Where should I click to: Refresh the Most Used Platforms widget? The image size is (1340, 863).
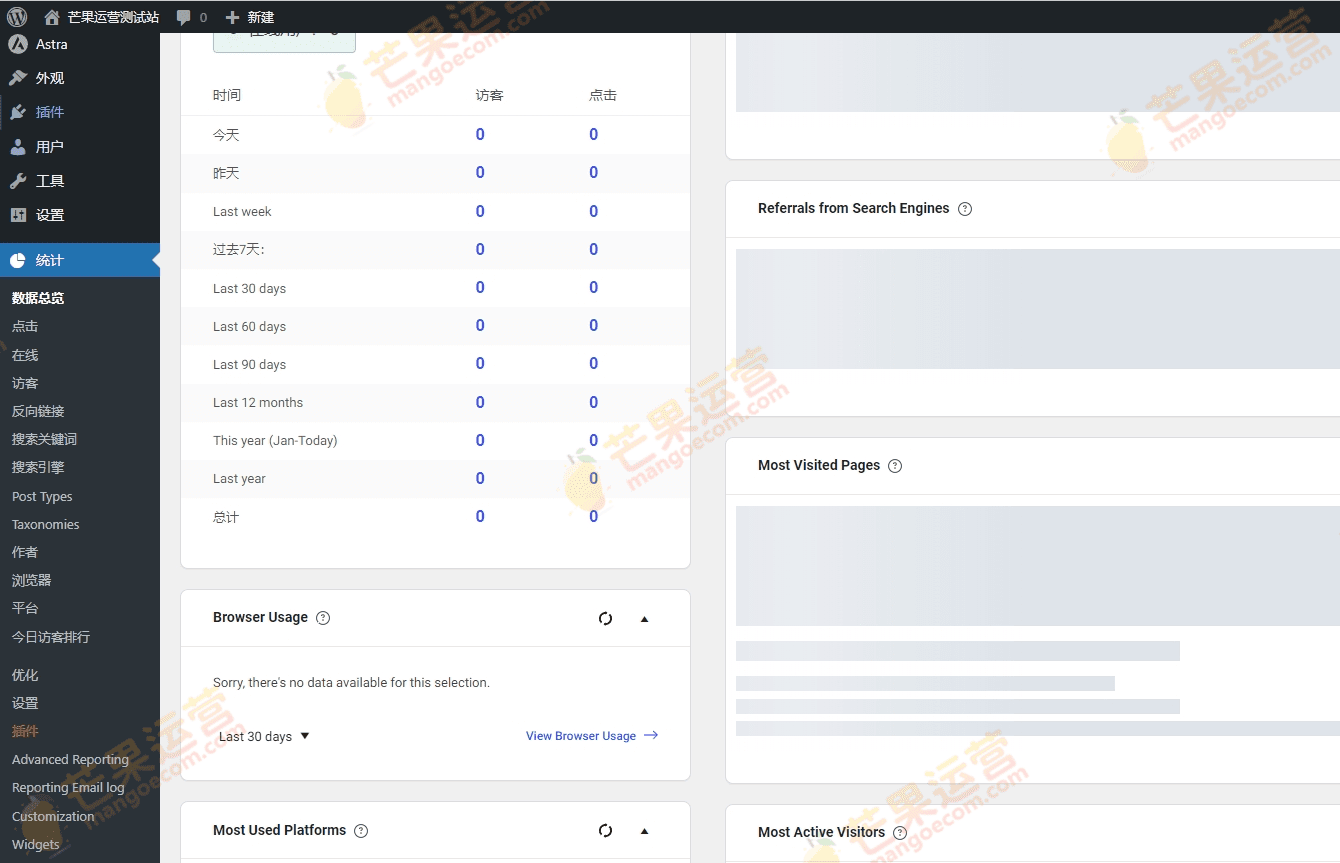click(x=605, y=830)
